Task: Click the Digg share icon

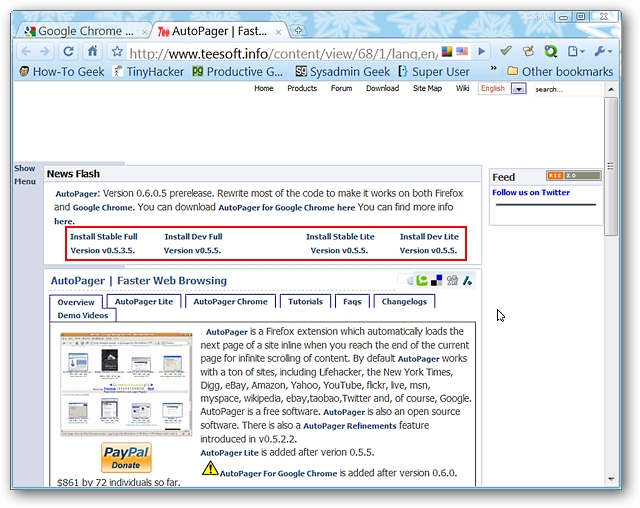Action: [452, 280]
